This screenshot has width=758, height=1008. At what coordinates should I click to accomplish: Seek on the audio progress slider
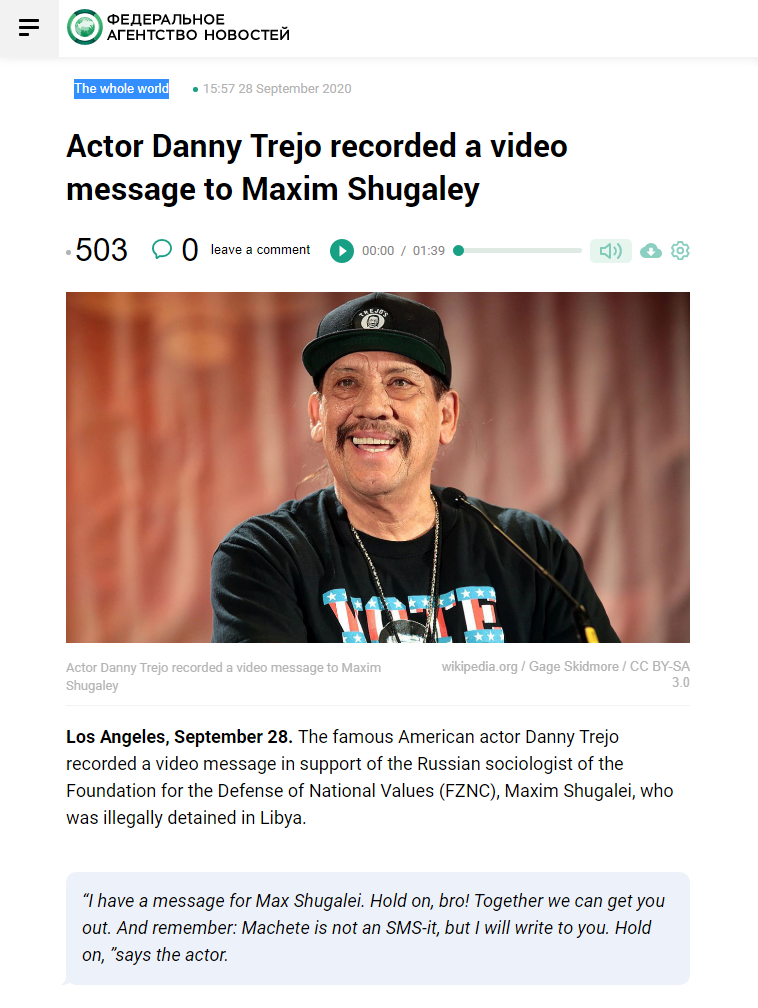tap(519, 251)
